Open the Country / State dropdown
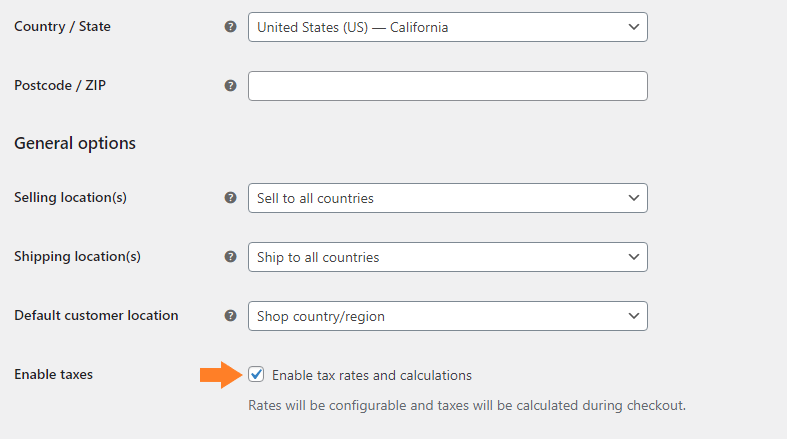Viewport: 787px width, 439px height. pos(447,27)
